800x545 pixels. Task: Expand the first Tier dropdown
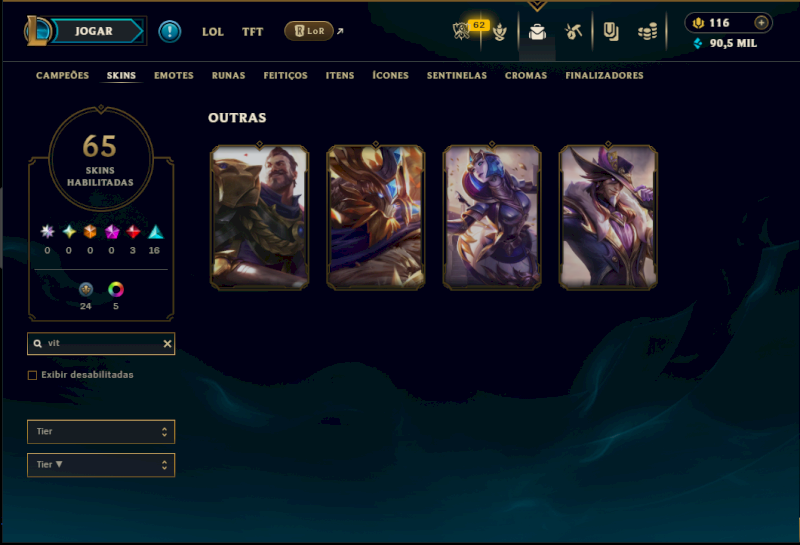(x=101, y=432)
